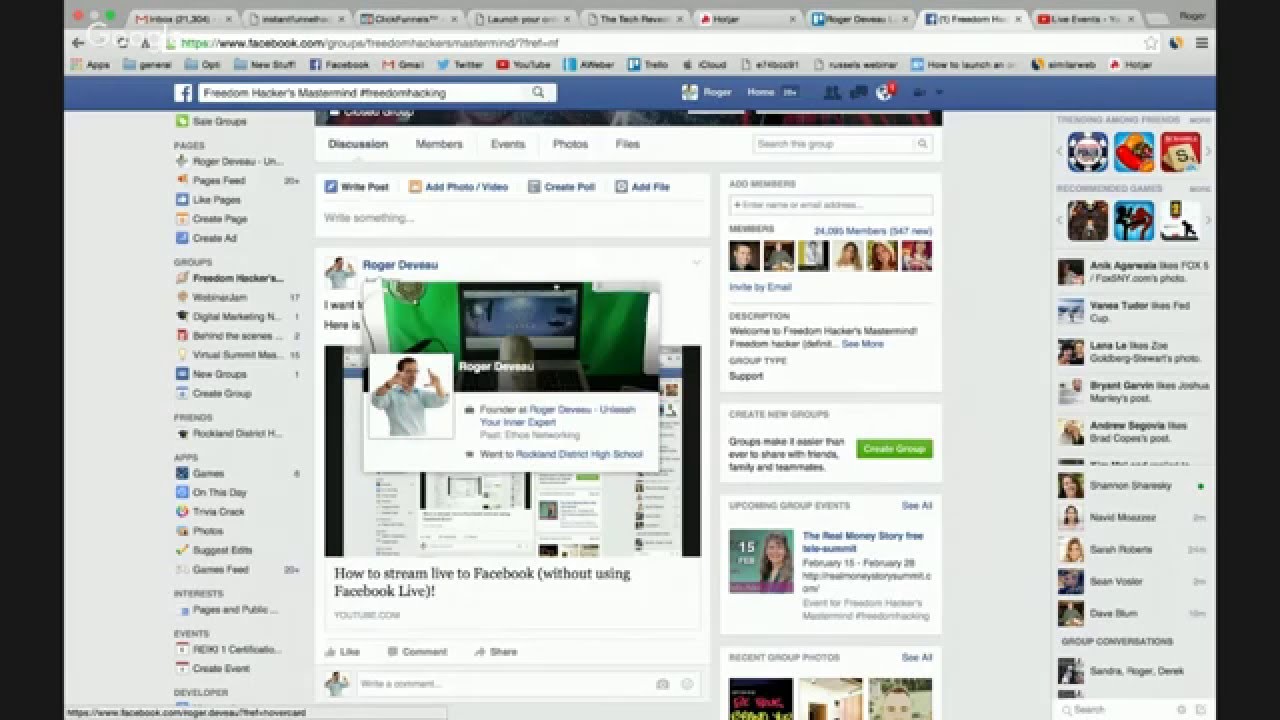Open YouTube bookmark in bookmarks bar

523,65
